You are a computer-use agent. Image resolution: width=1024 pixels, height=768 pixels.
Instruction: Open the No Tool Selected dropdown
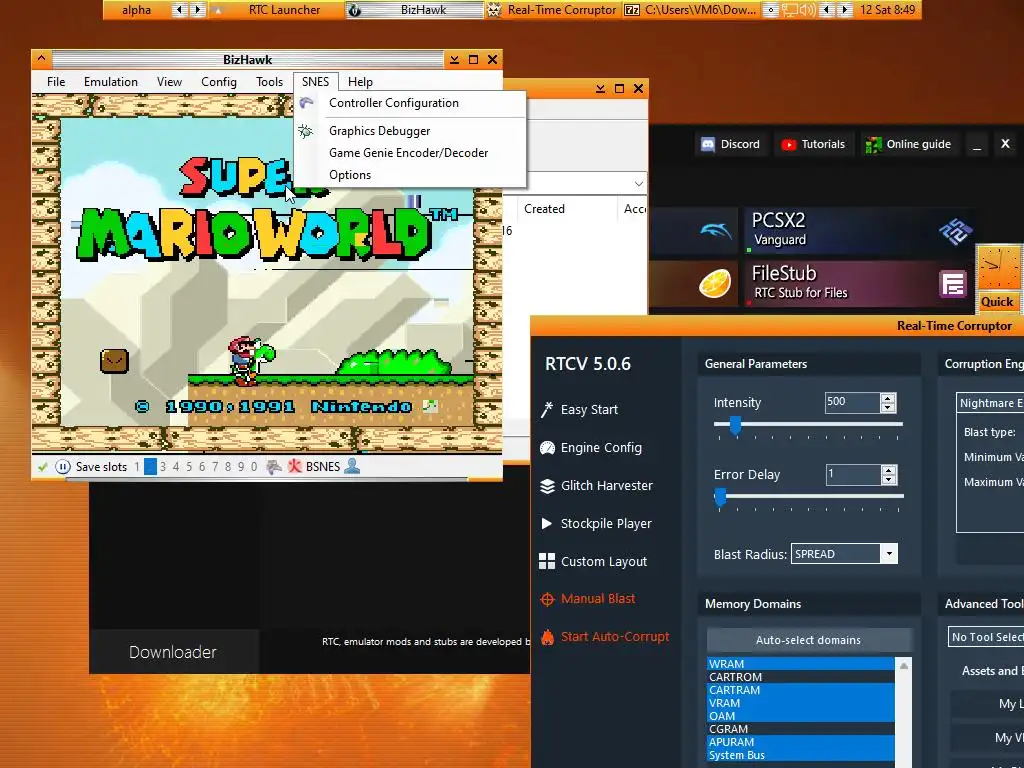pyautogui.click(x=986, y=637)
